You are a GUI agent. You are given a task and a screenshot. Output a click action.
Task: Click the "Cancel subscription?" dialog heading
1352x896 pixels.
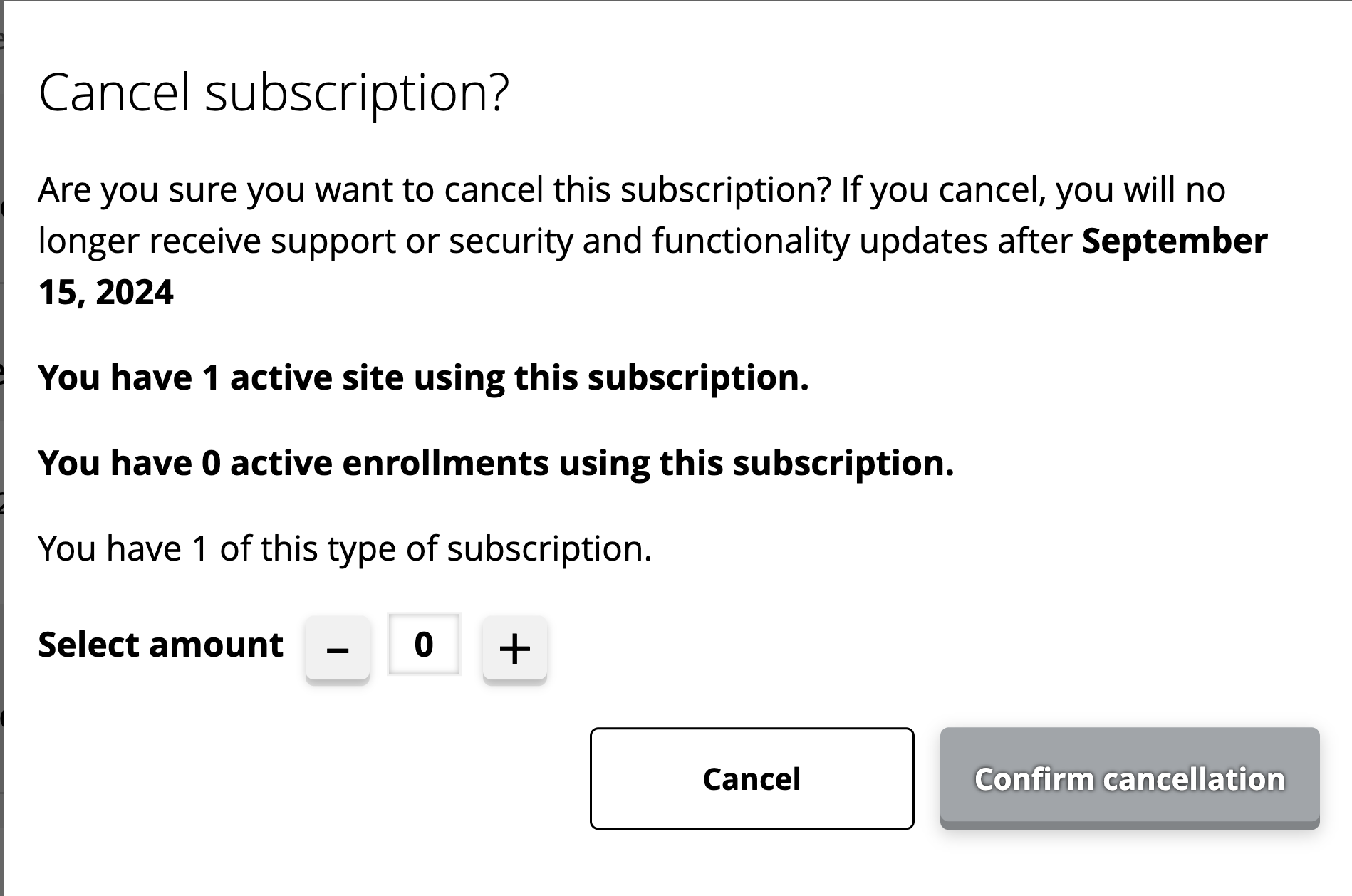(274, 93)
